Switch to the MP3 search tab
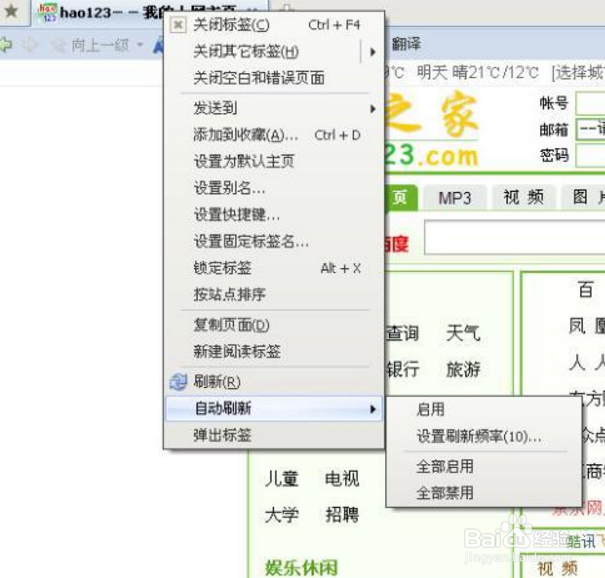This screenshot has width=605, height=578. point(455,198)
